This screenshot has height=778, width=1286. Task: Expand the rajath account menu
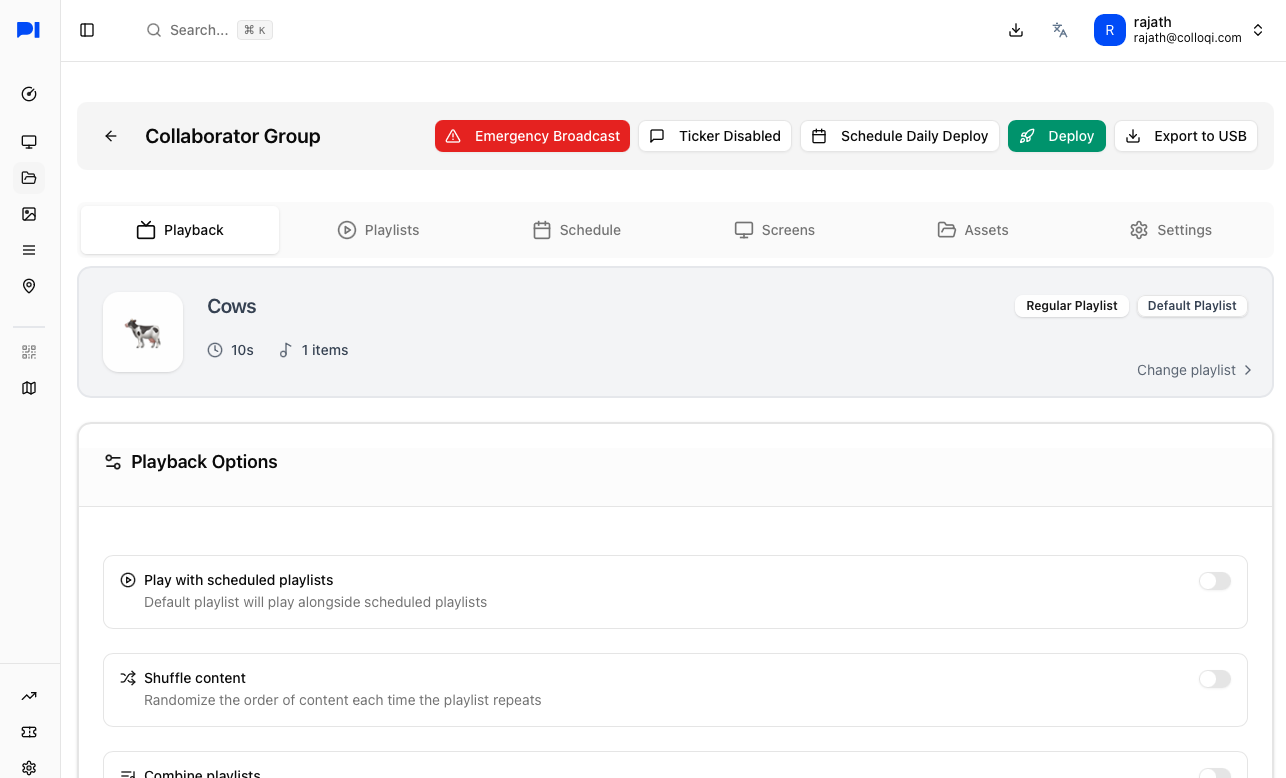(1180, 30)
